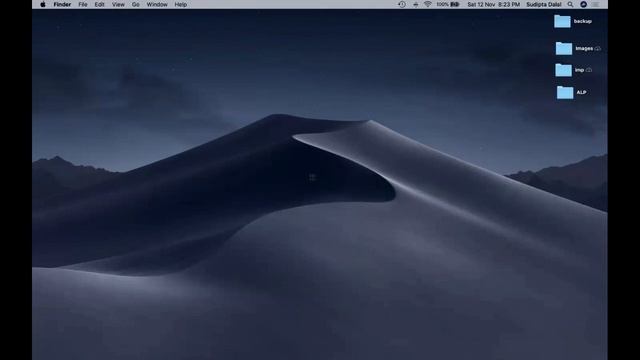Click the Time Machine menu bar icon
Screen dimensions: 640x360
[x=402, y=4]
